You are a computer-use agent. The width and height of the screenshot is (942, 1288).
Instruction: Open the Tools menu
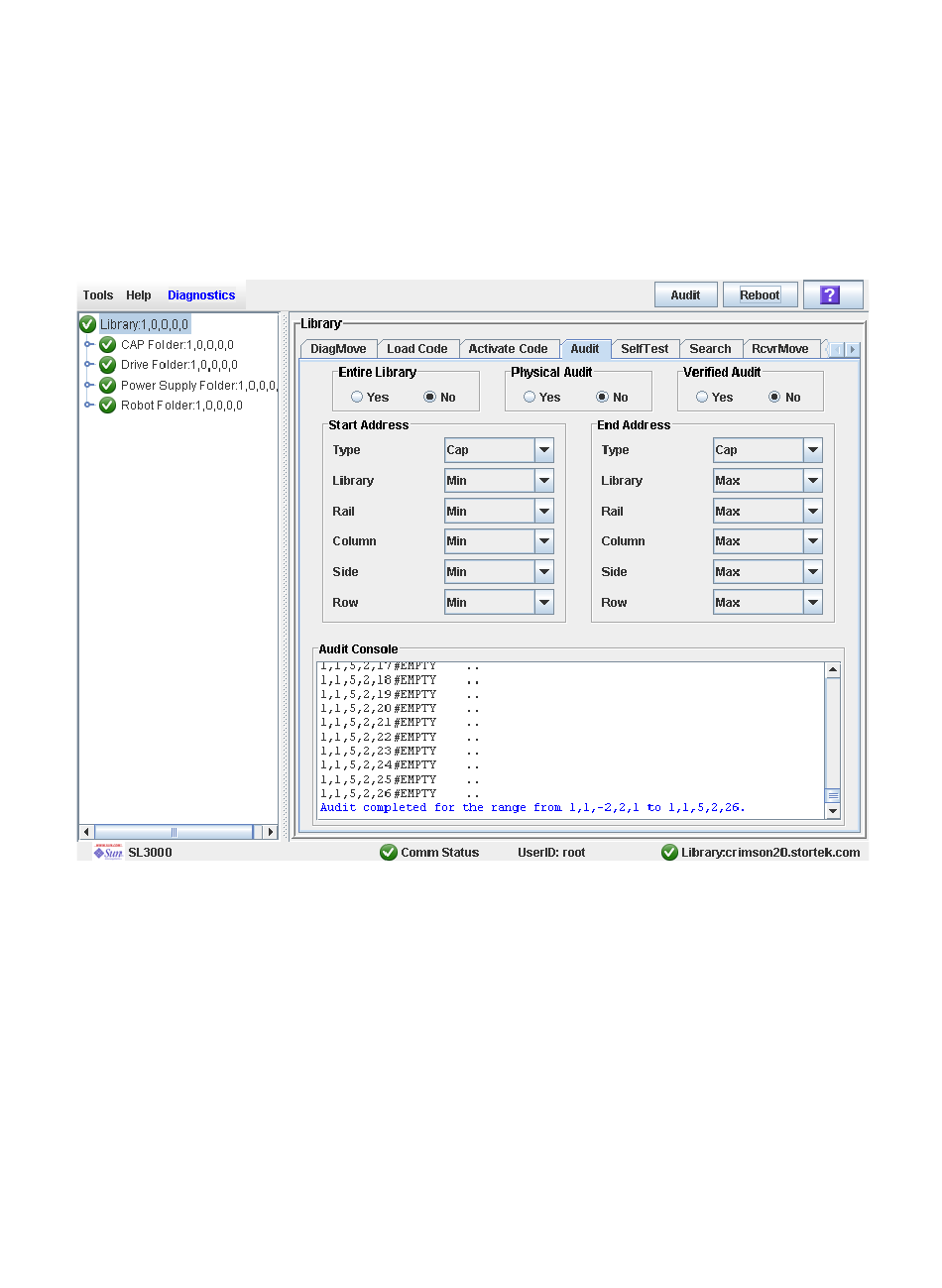[98, 295]
